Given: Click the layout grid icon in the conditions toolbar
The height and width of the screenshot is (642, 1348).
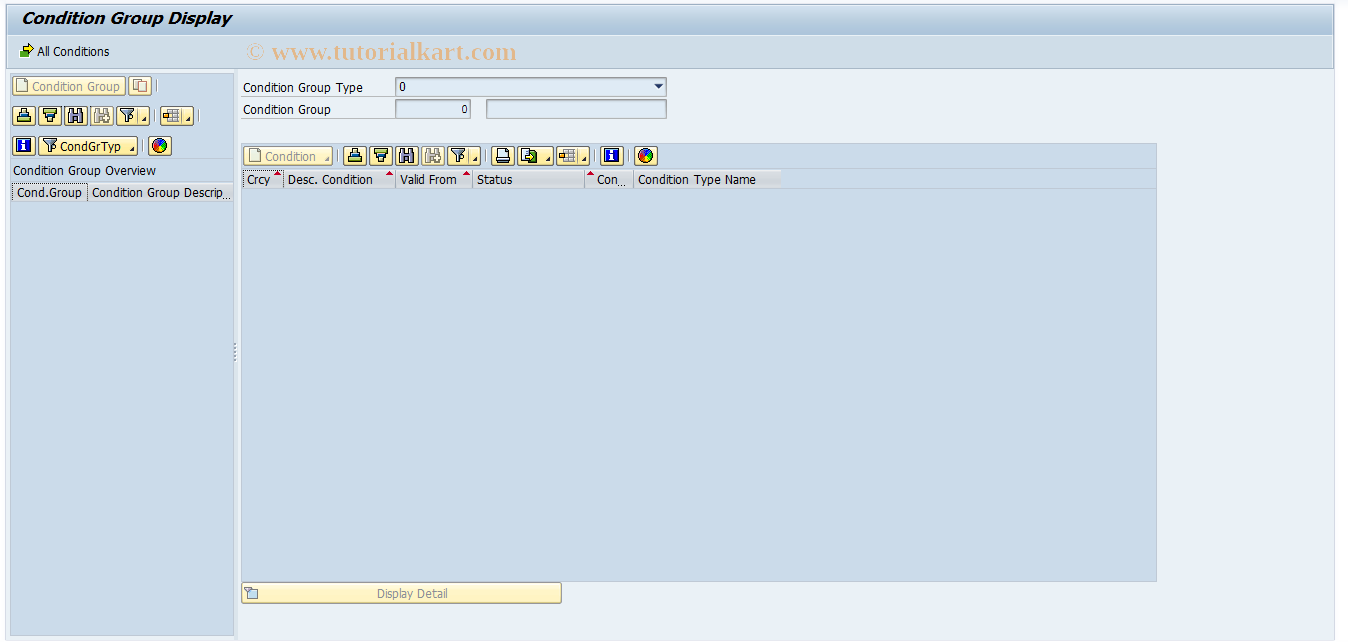Looking at the screenshot, I should click(x=567, y=156).
